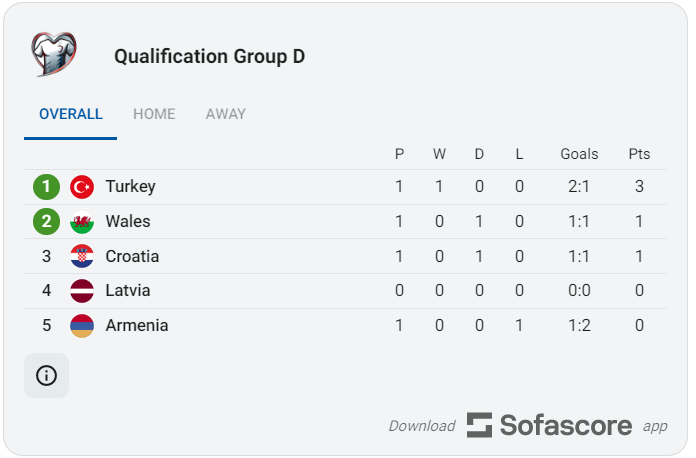Click the Euro qualification jersey logo
Screen dimensions: 696x458
tap(54, 54)
